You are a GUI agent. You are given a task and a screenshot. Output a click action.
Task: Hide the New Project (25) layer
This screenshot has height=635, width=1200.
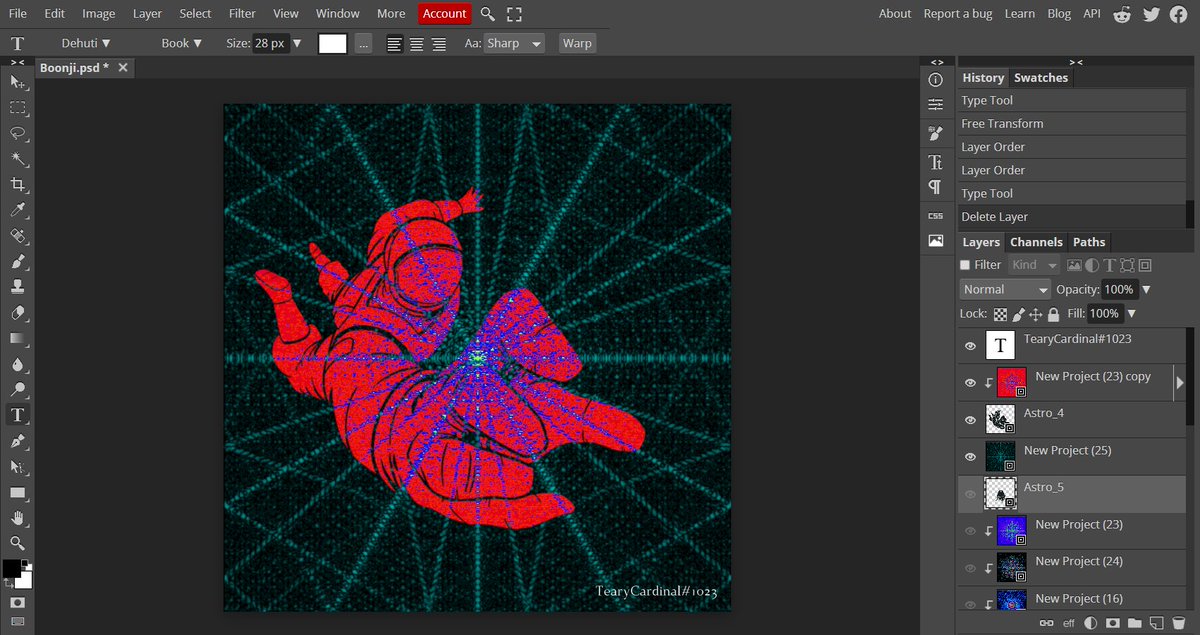pos(970,457)
